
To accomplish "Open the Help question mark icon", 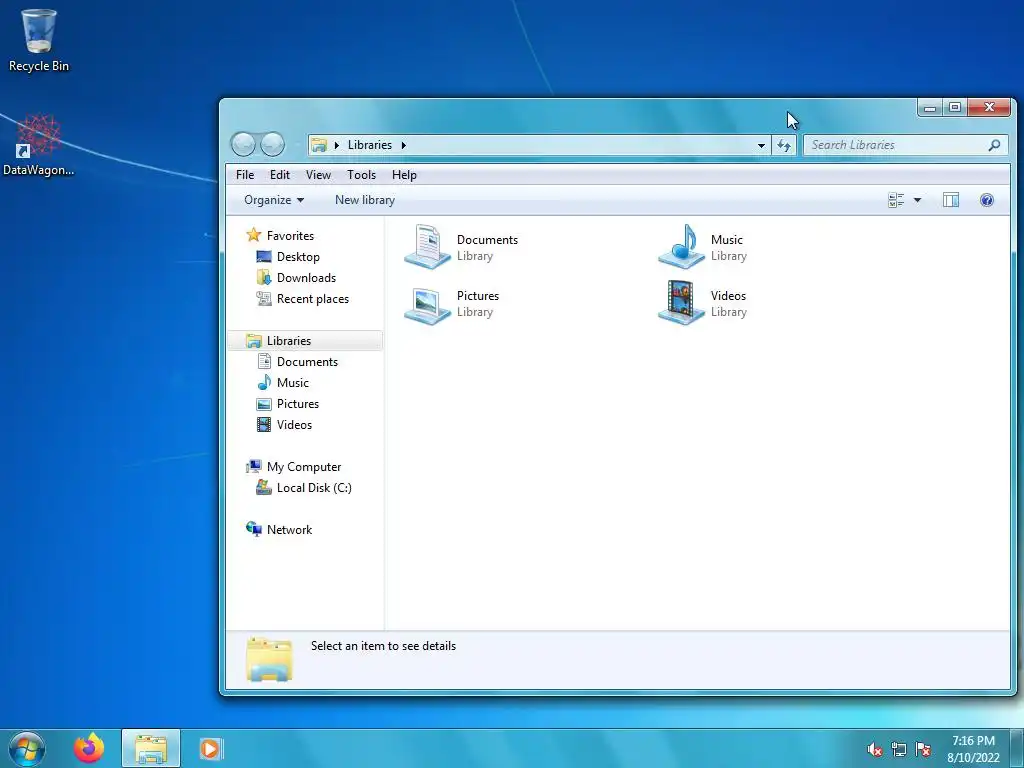I will 987,200.
